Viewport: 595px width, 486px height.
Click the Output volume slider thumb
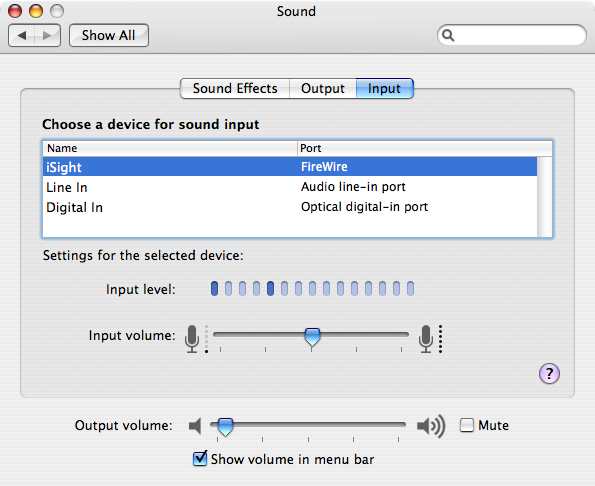pos(225,427)
